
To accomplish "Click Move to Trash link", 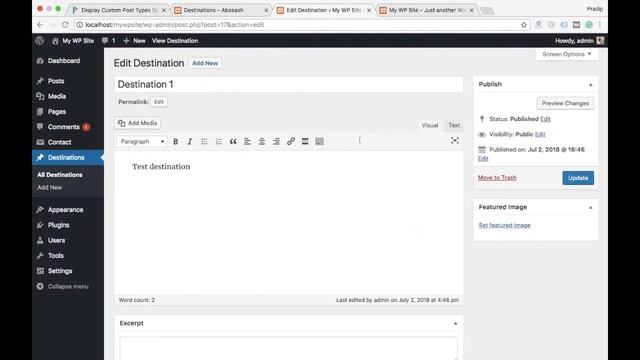I will [497, 178].
